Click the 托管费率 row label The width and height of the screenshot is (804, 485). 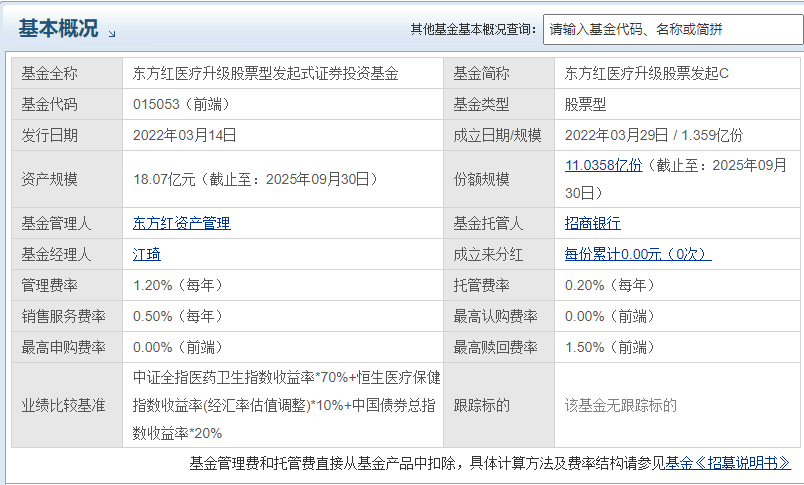481,285
